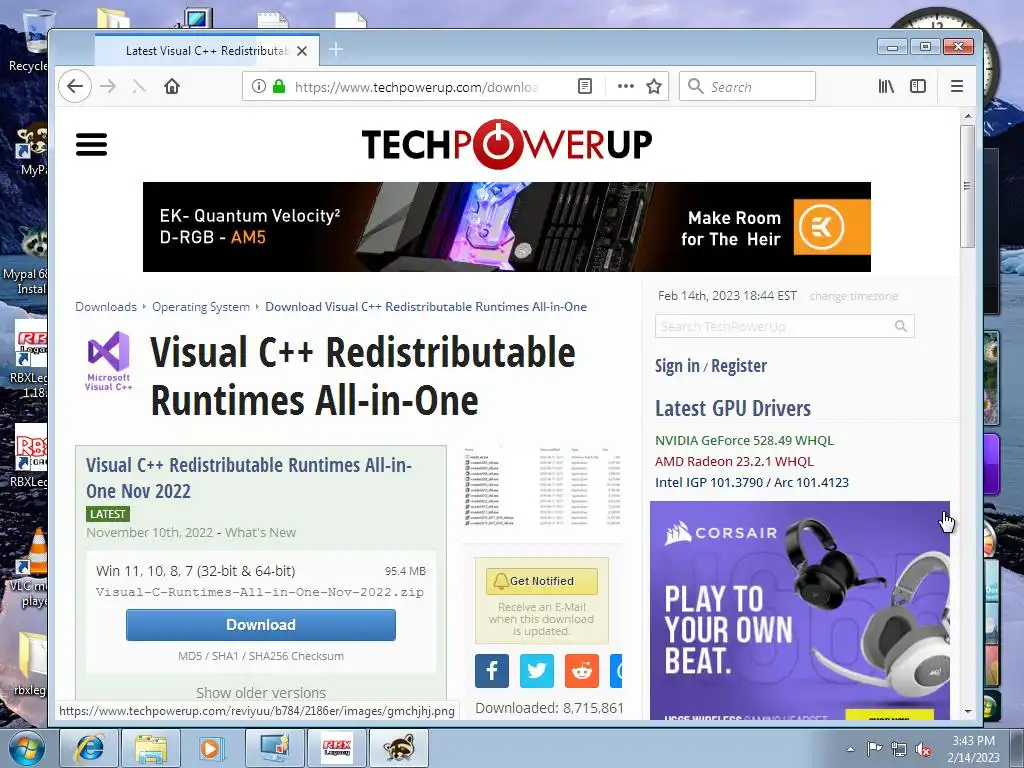Screen dimensions: 1024x768
Task: Open the Register link
Action: click(739, 366)
